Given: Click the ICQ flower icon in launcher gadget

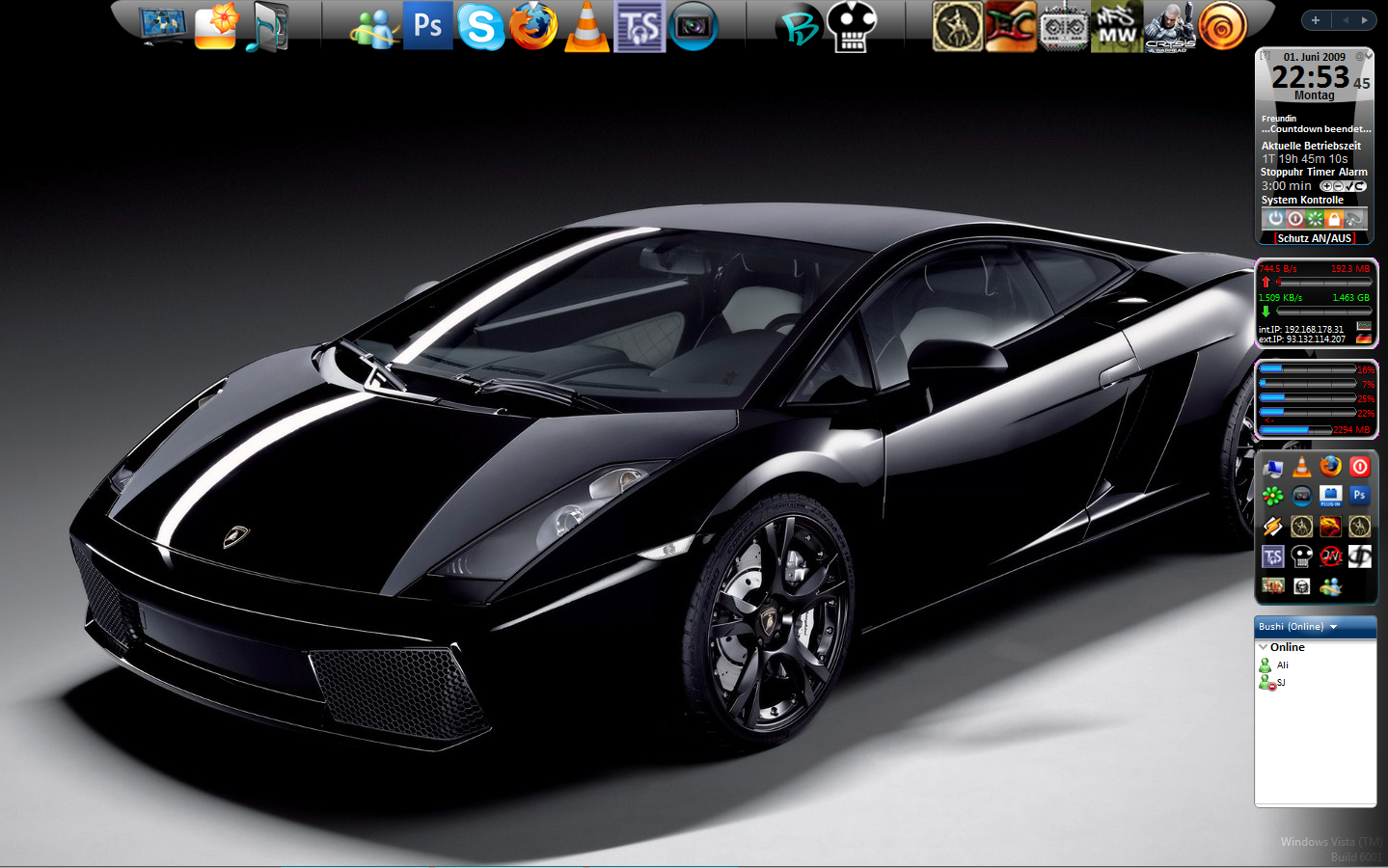Looking at the screenshot, I should (1272, 497).
